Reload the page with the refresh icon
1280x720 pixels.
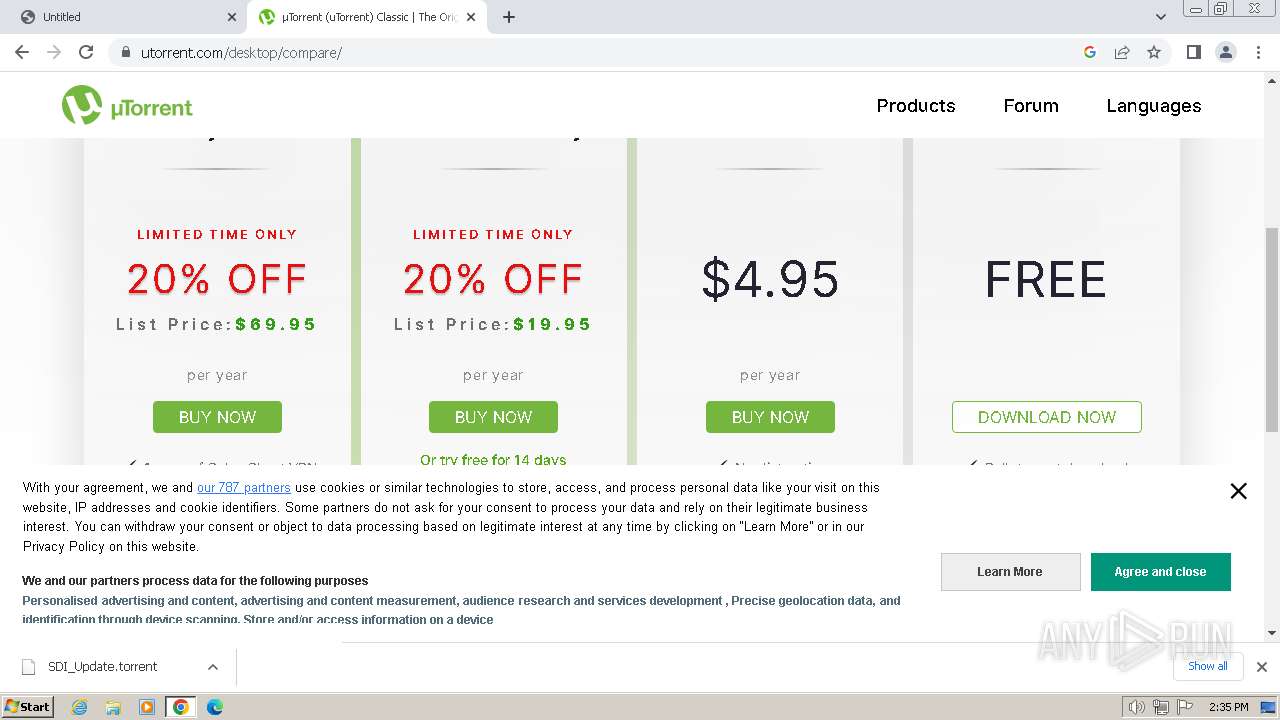point(86,52)
